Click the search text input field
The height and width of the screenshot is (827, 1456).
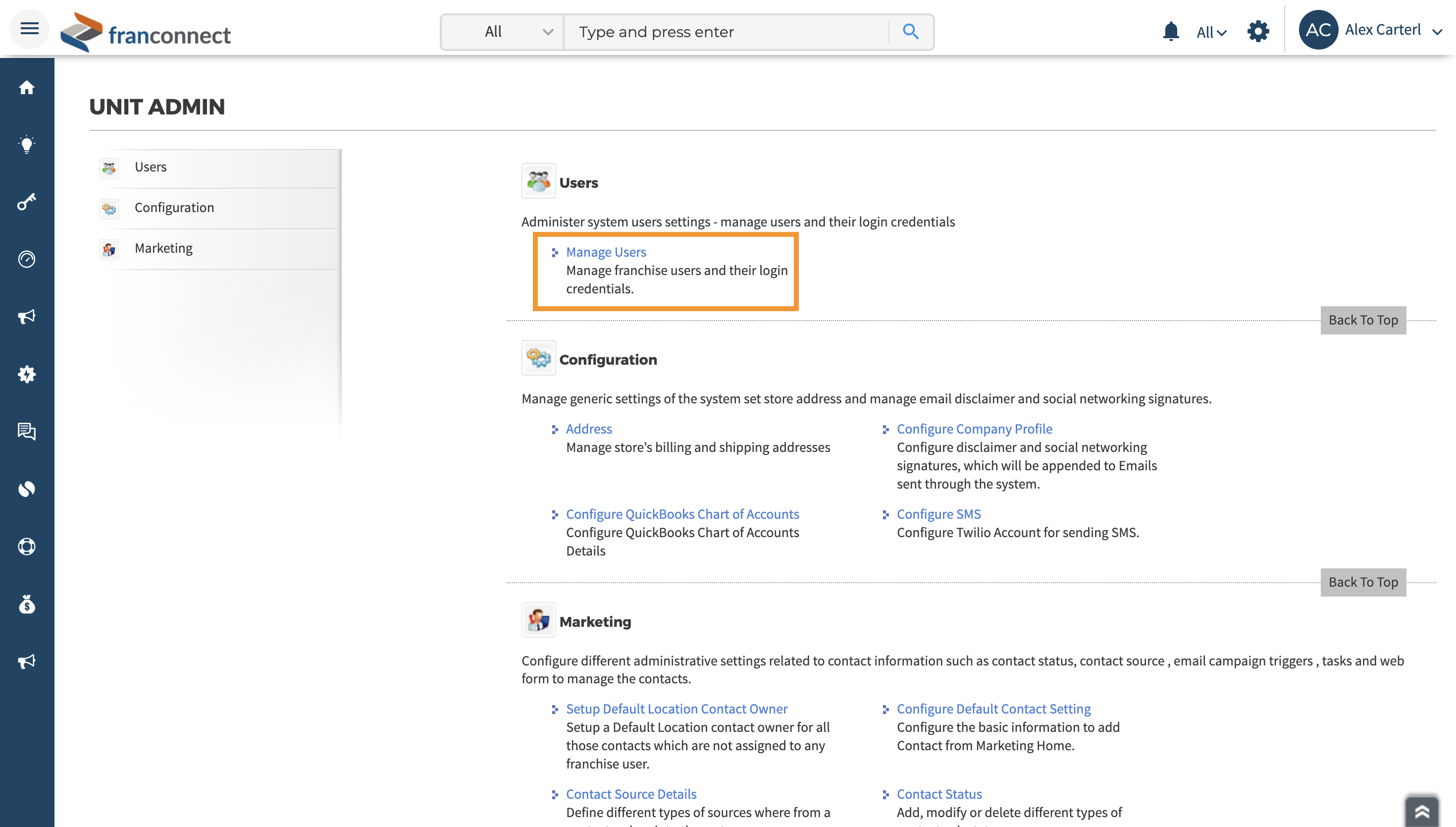tap(726, 32)
